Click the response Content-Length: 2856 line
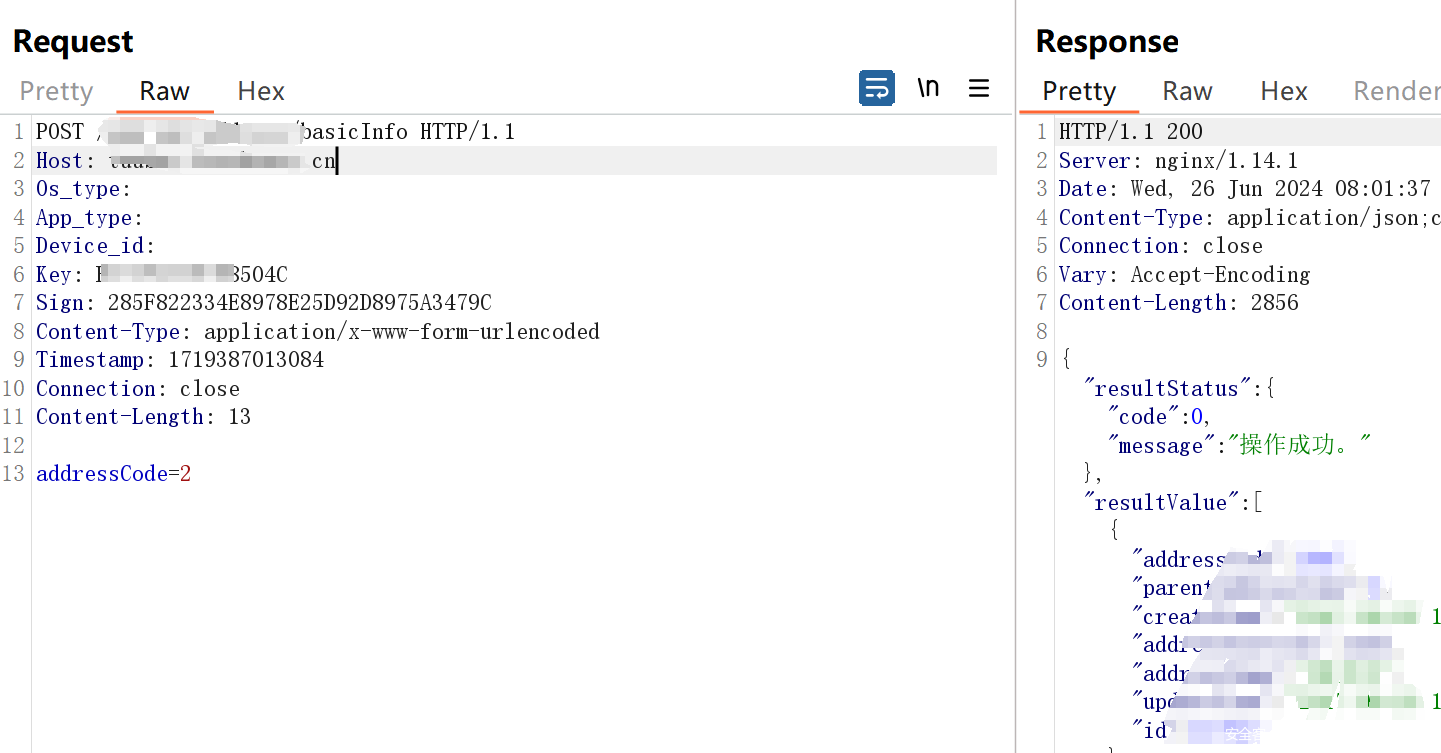 pyautogui.click(x=1178, y=303)
